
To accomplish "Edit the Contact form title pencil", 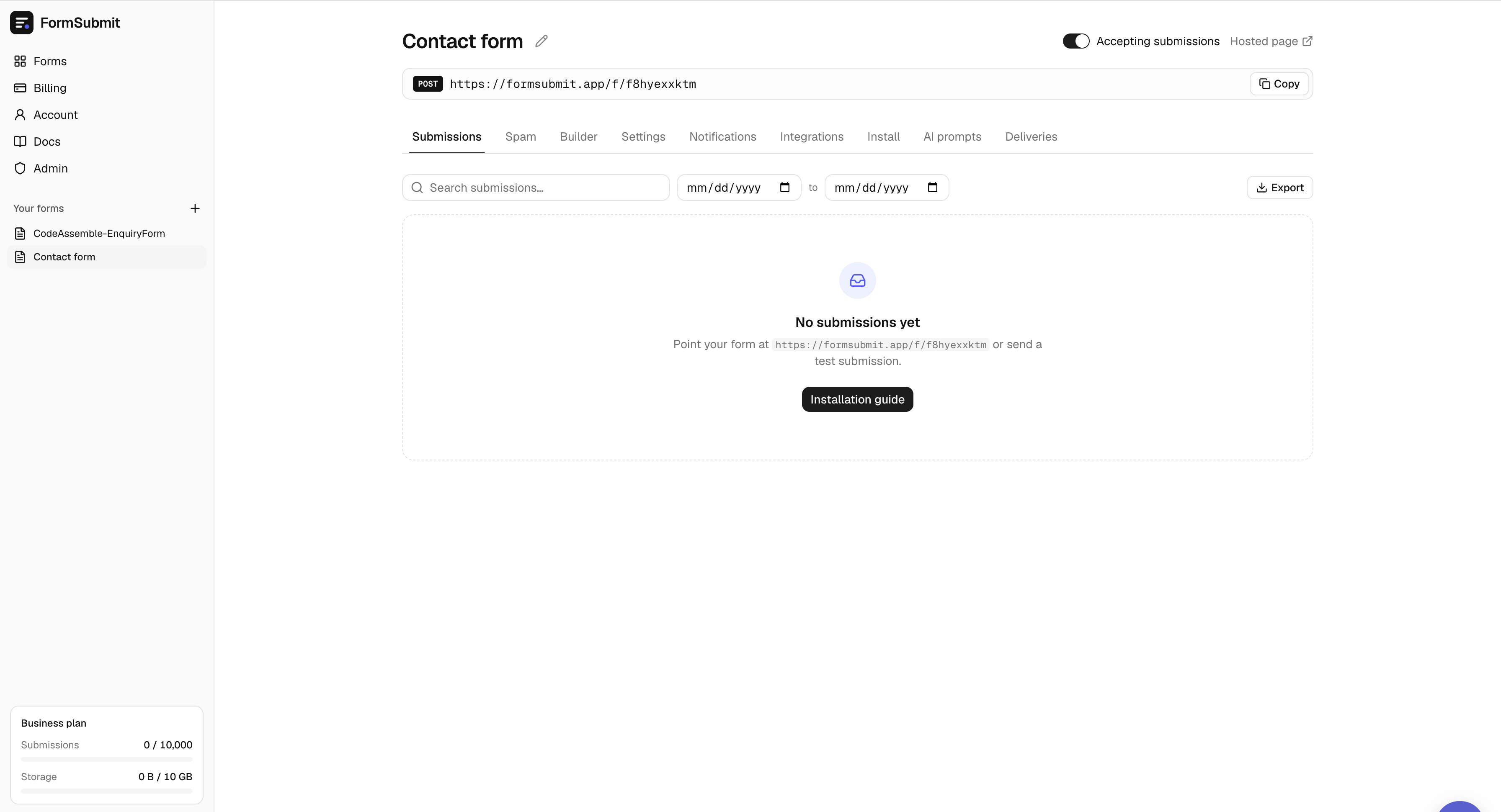I will pos(542,41).
